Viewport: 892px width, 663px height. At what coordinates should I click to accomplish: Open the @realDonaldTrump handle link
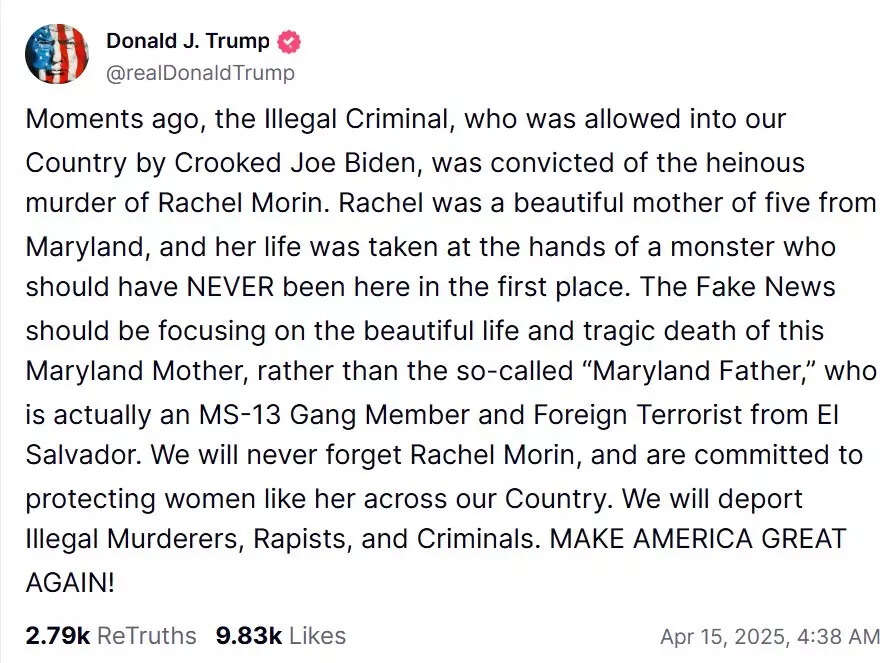[x=200, y=73]
